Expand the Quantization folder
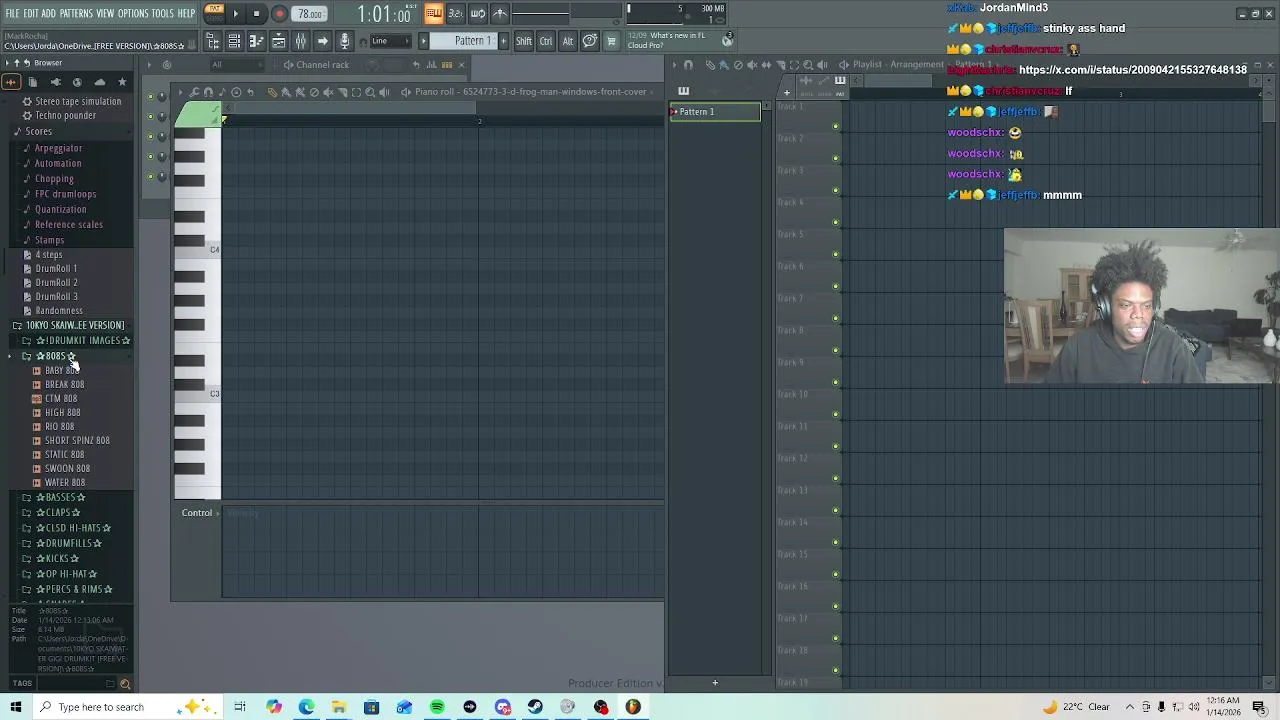Screen dimensions: 1280x720 click(60, 209)
